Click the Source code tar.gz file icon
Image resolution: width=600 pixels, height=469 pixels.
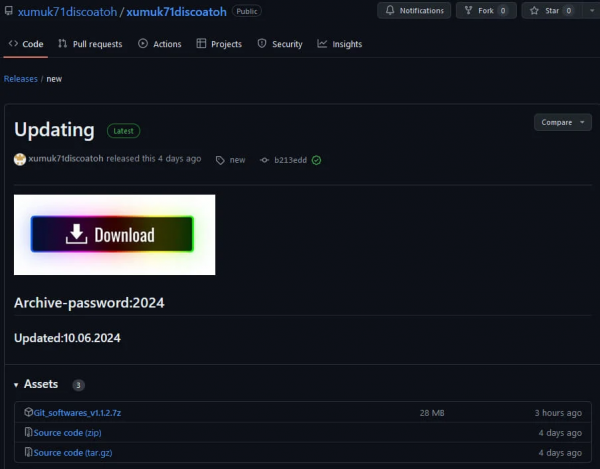29,452
